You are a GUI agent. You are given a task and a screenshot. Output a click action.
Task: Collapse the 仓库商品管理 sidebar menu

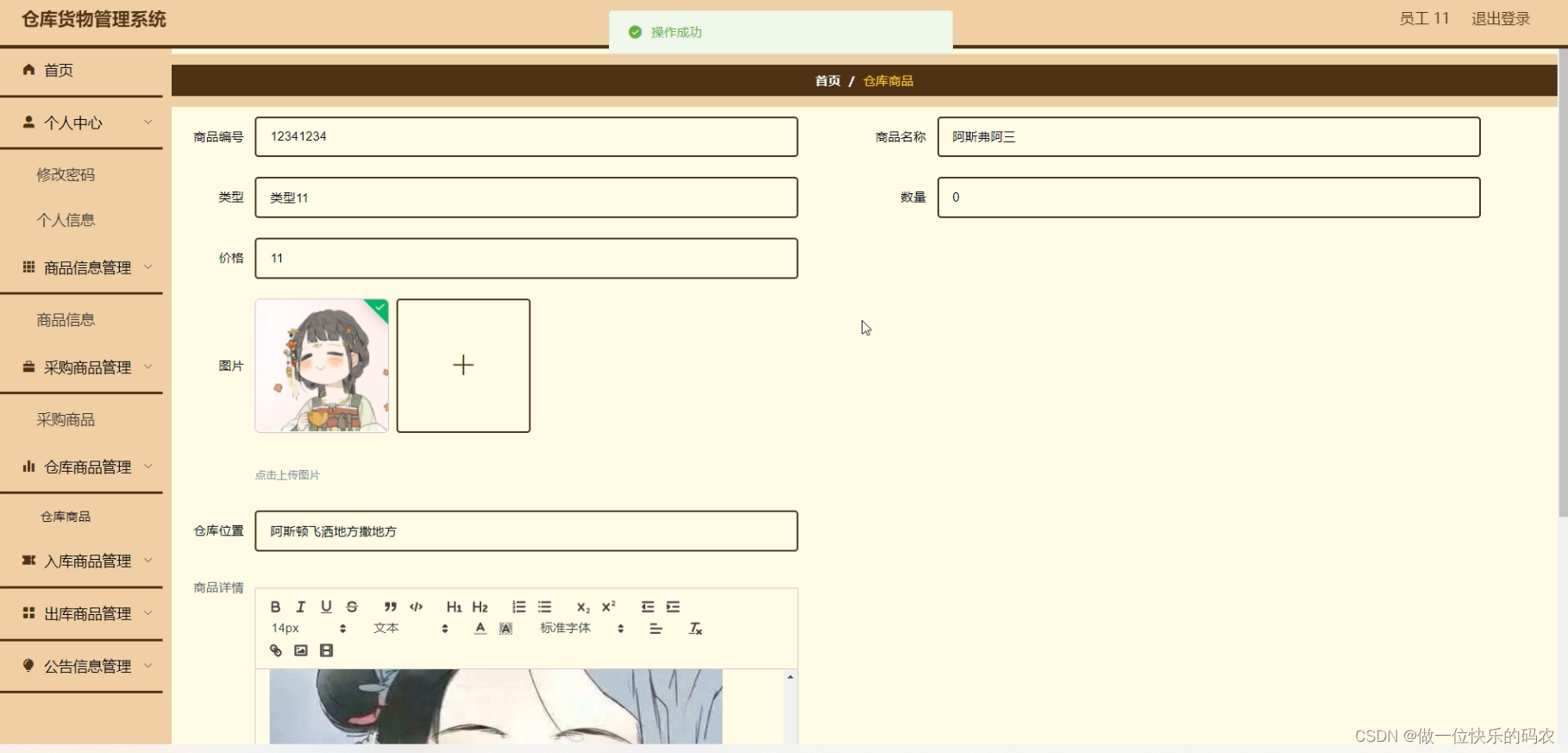coord(81,467)
